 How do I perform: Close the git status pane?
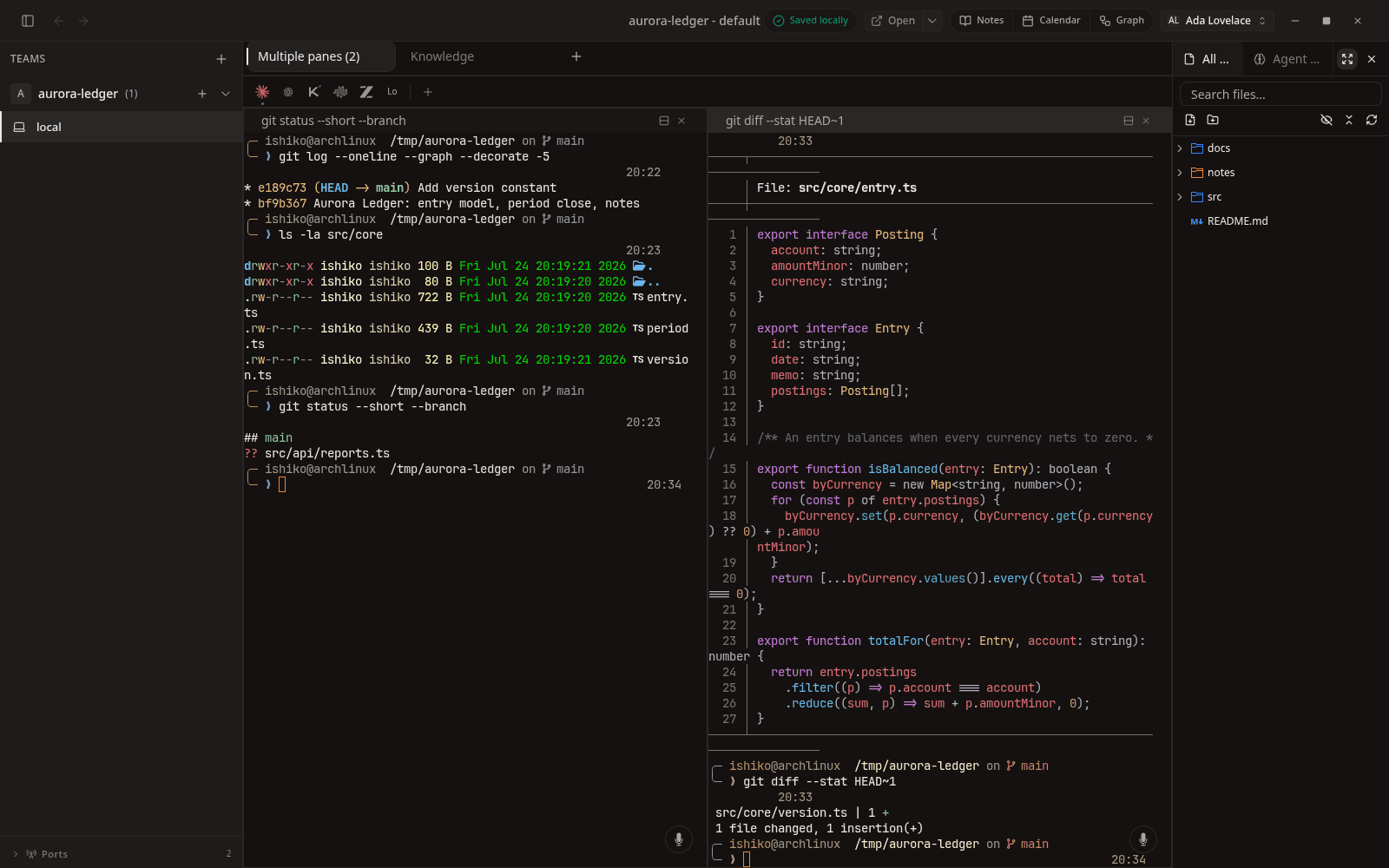(x=681, y=121)
